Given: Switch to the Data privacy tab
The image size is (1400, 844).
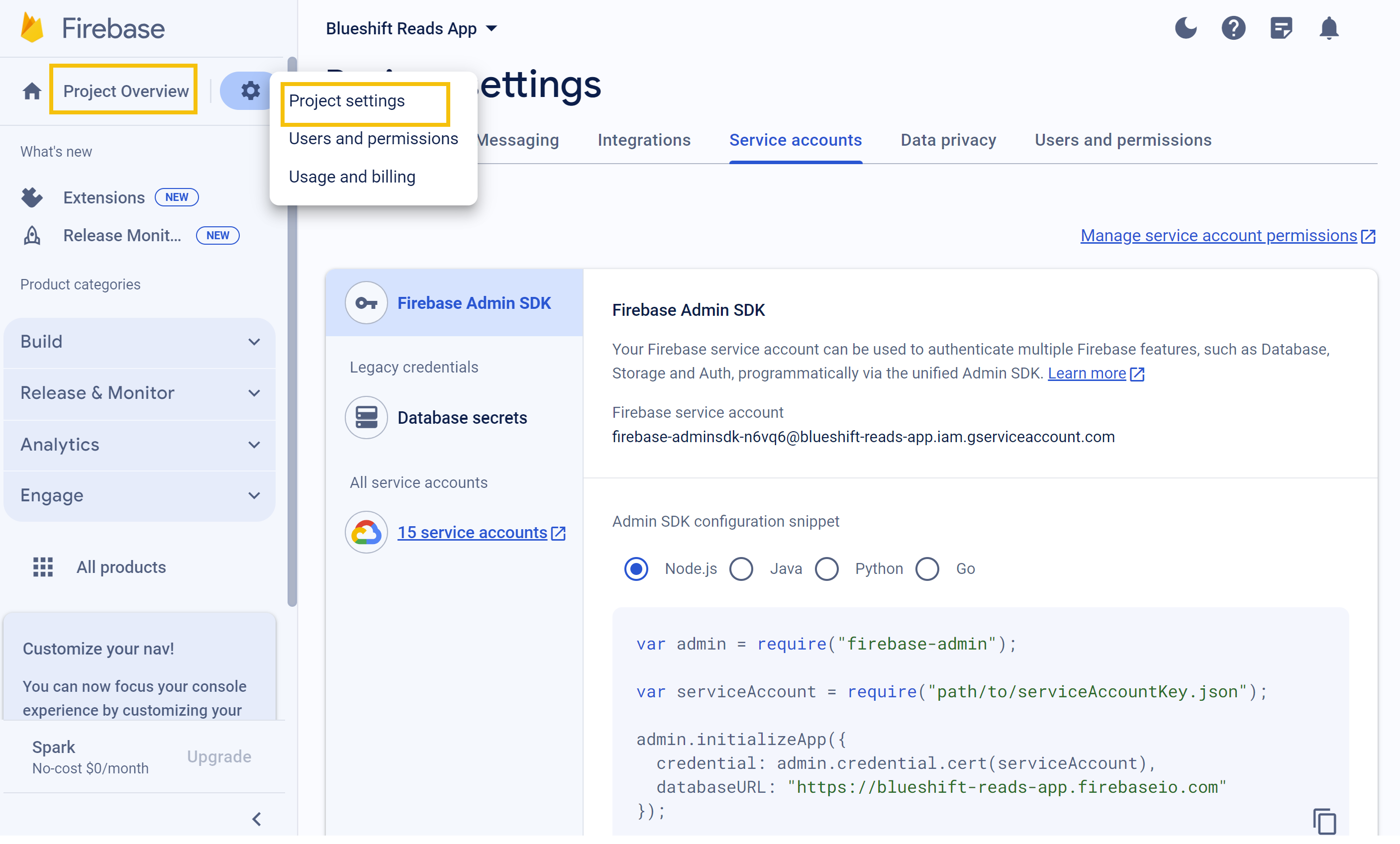Looking at the screenshot, I should click(x=948, y=140).
